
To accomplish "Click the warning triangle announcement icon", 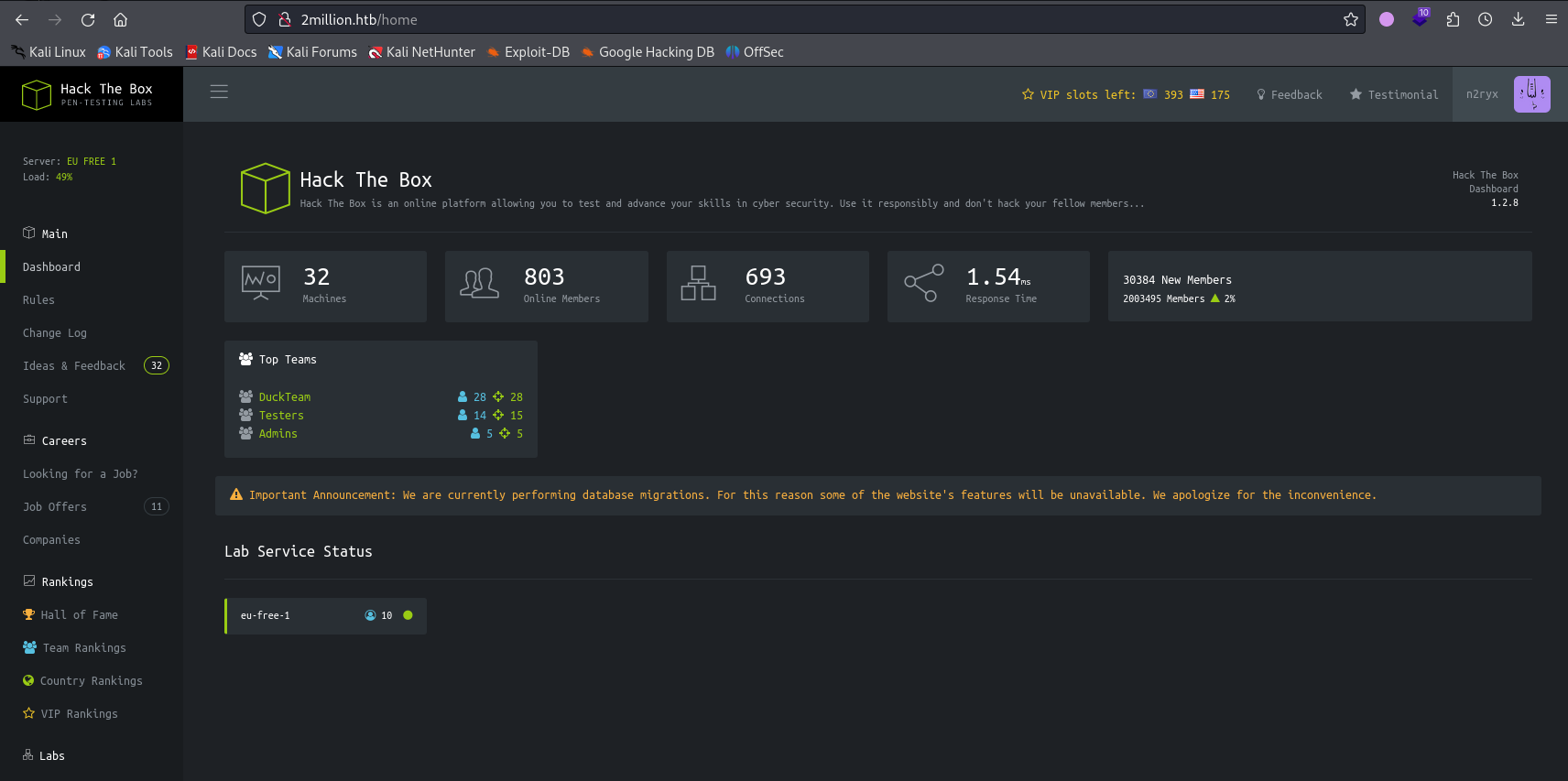I will pos(236,494).
